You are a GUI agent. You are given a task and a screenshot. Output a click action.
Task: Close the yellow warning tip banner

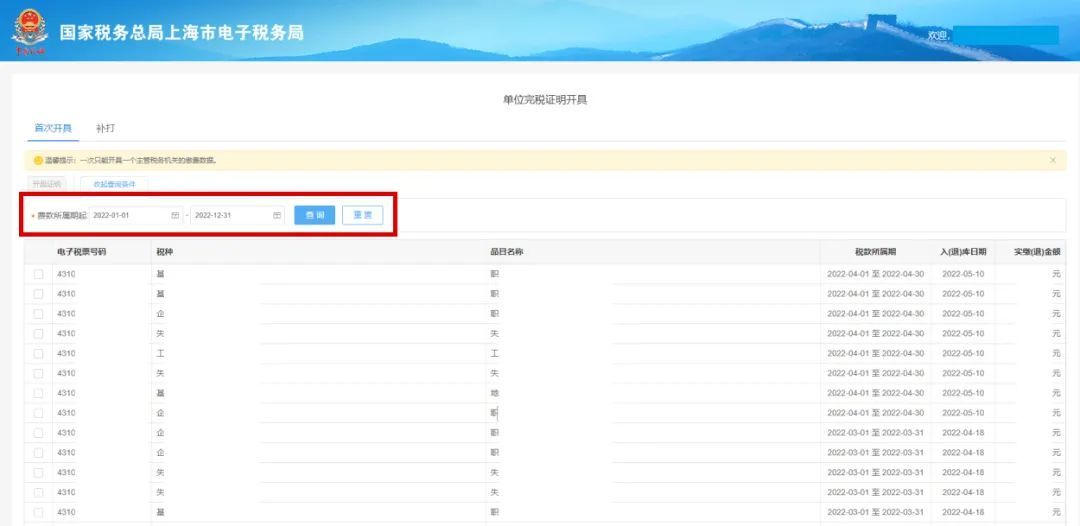(x=1052, y=160)
